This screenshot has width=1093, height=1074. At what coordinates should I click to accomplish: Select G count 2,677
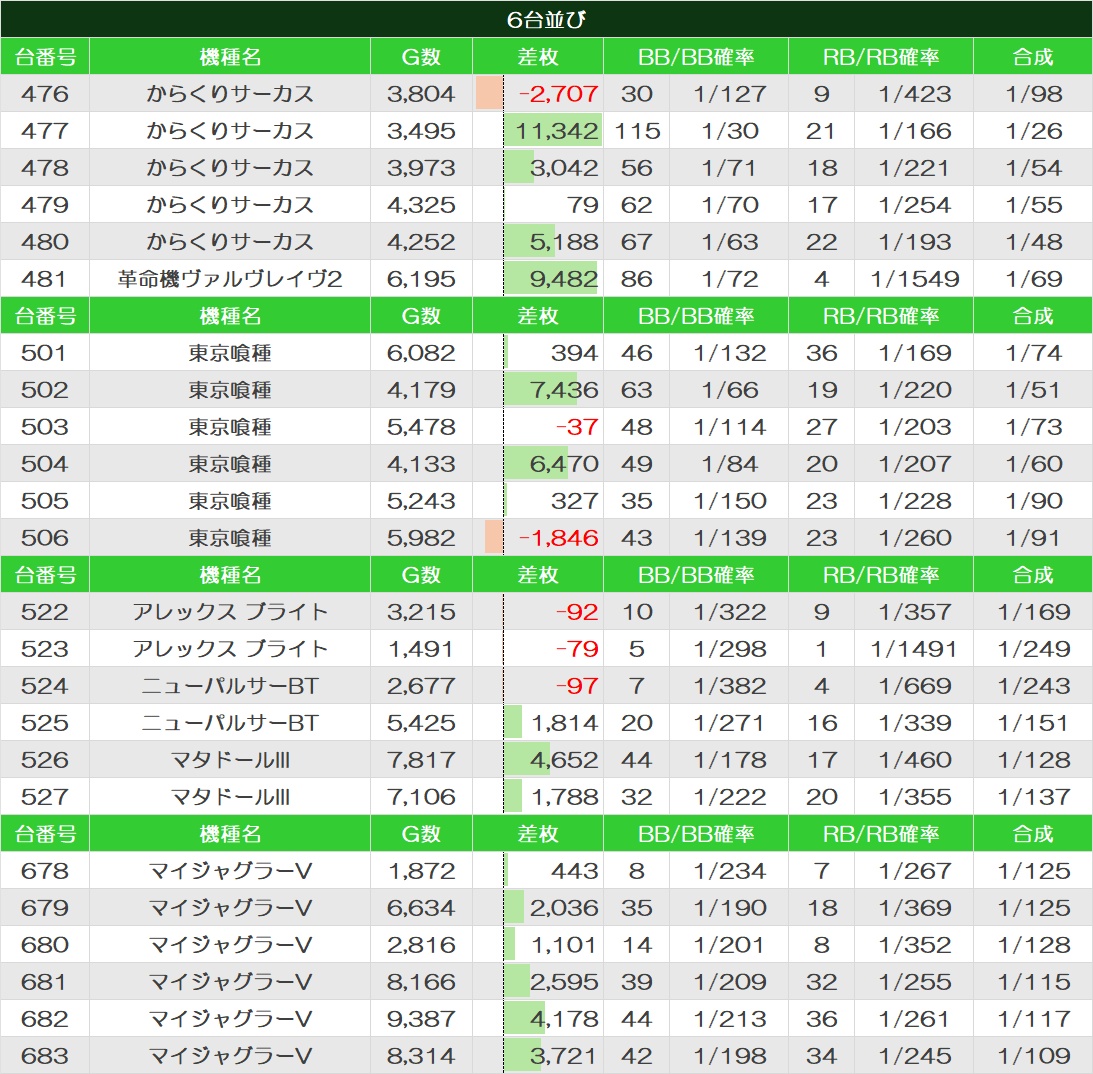pyautogui.click(x=421, y=685)
